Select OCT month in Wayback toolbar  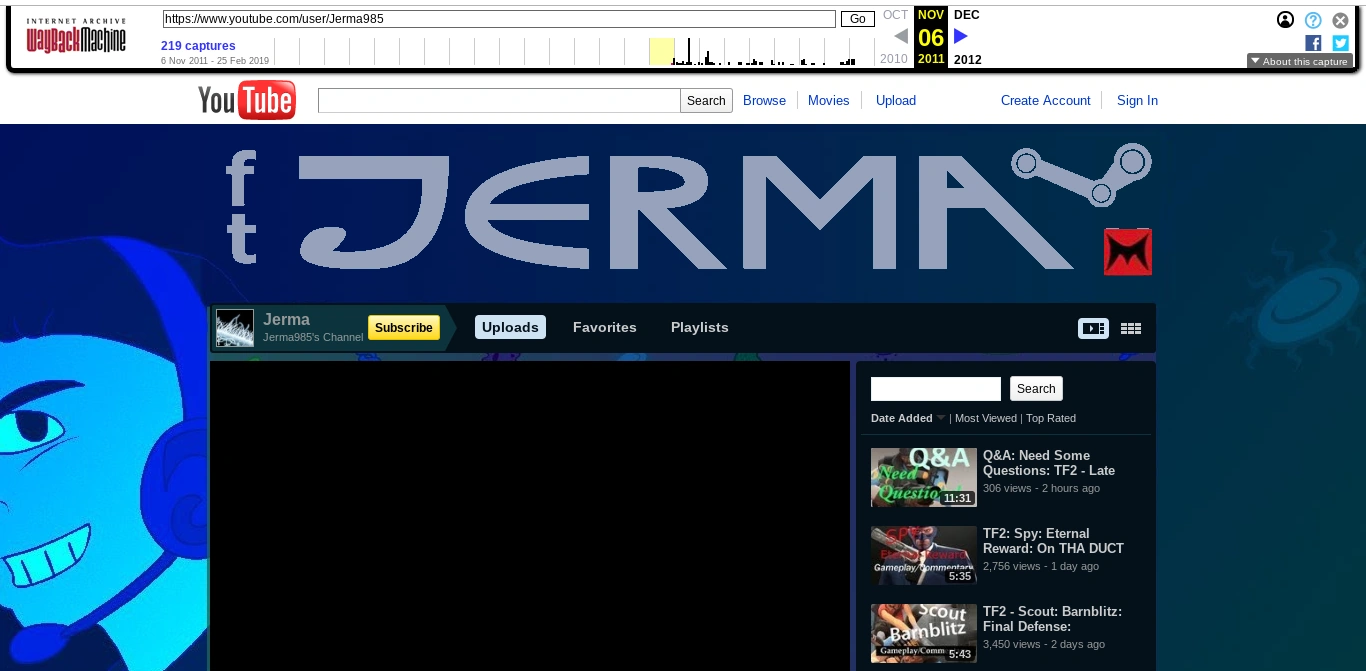point(895,15)
